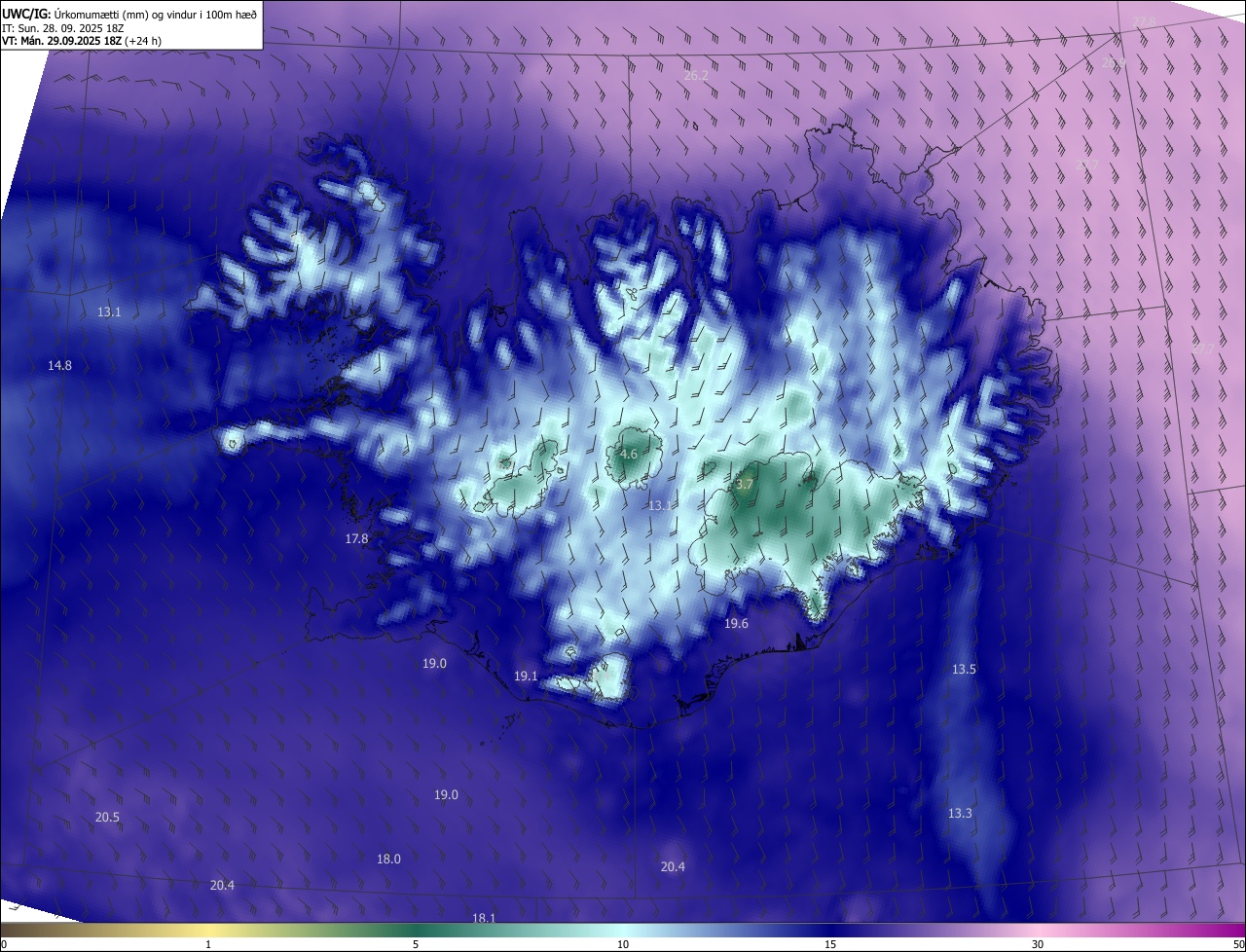Click the colour bar tick label '0'
The image size is (1246, 952).
(x=4, y=944)
